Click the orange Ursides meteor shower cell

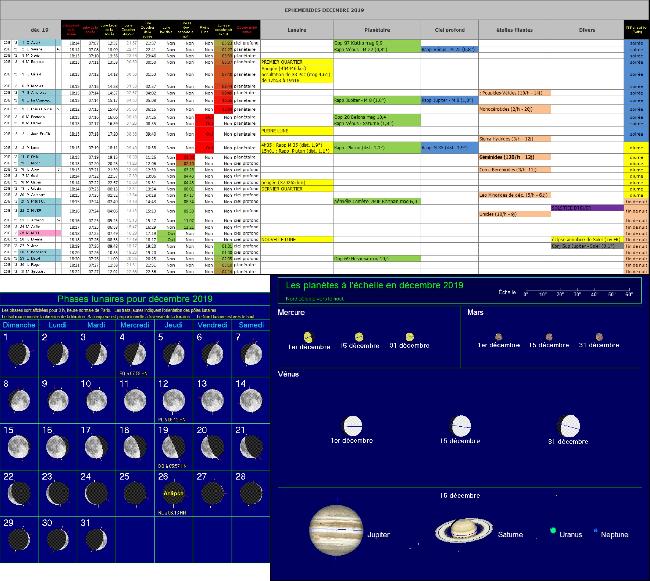tap(514, 214)
